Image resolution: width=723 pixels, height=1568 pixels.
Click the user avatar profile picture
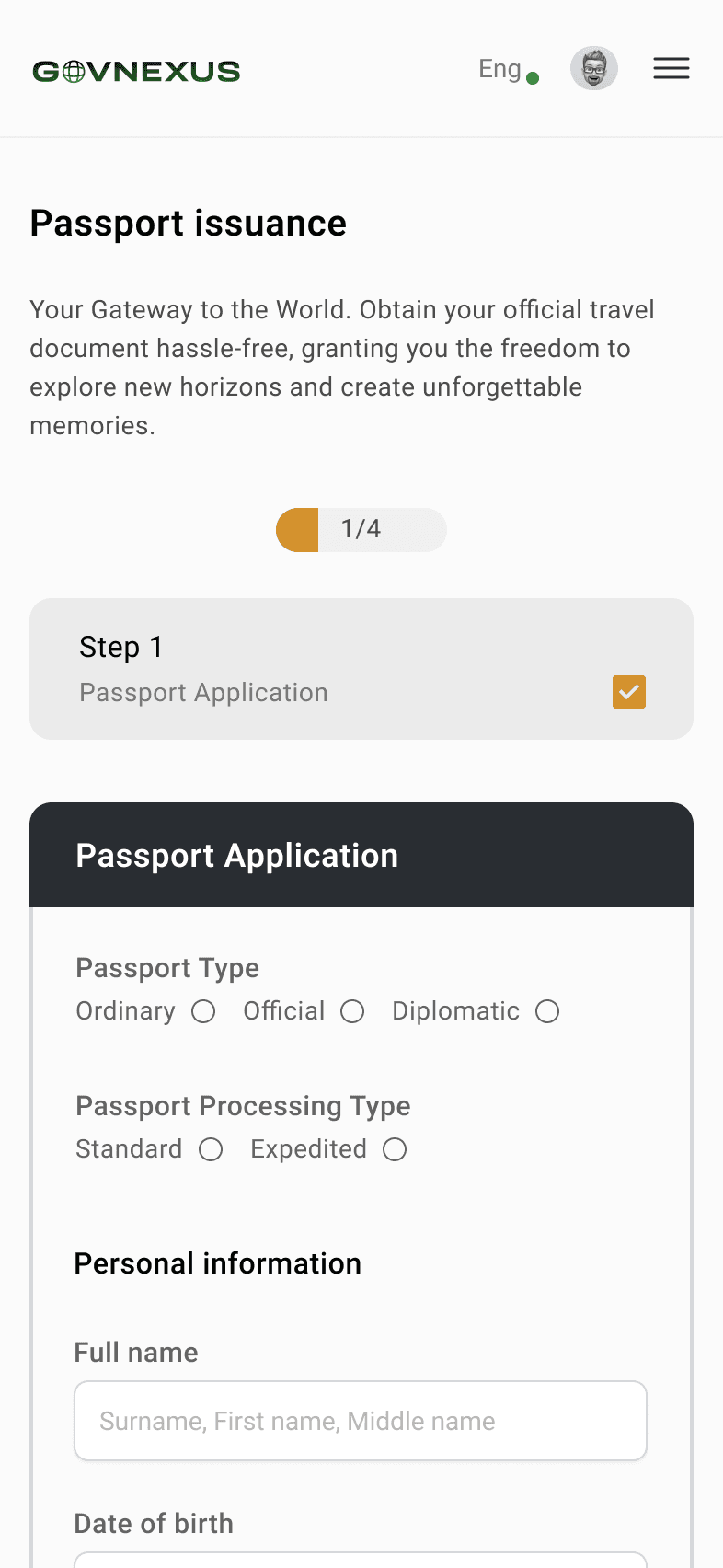coord(594,69)
